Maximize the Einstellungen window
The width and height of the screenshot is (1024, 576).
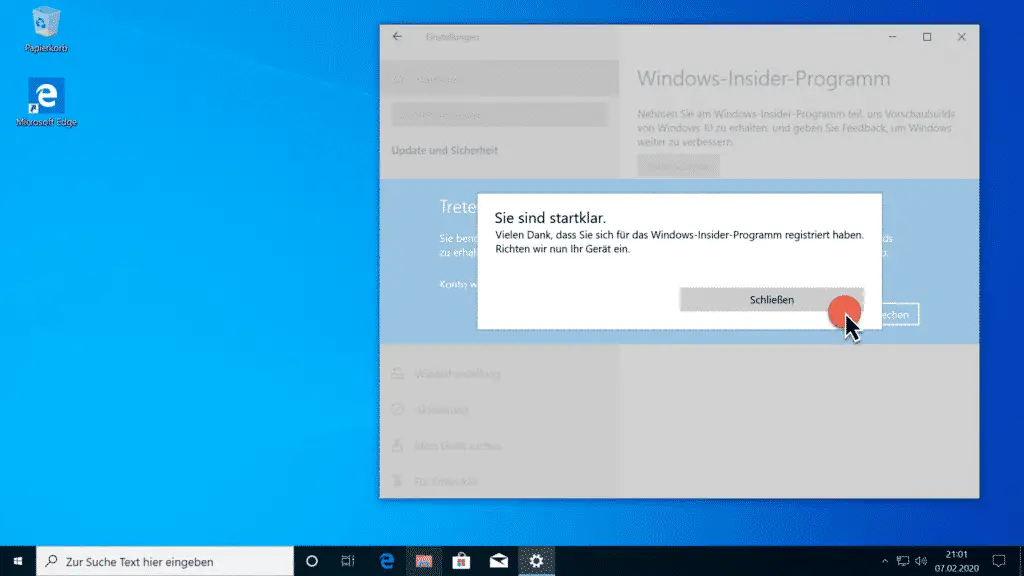point(927,37)
